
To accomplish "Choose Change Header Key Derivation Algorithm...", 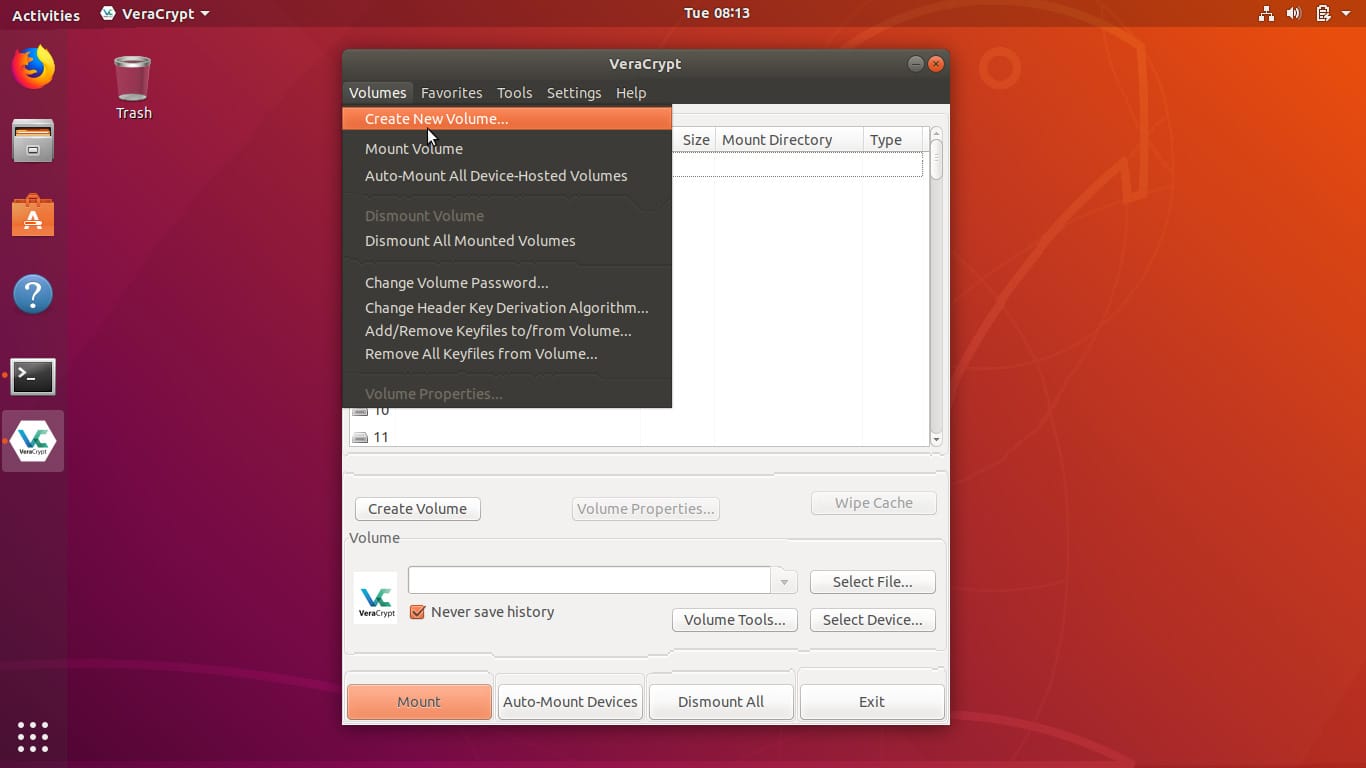I will 507,307.
